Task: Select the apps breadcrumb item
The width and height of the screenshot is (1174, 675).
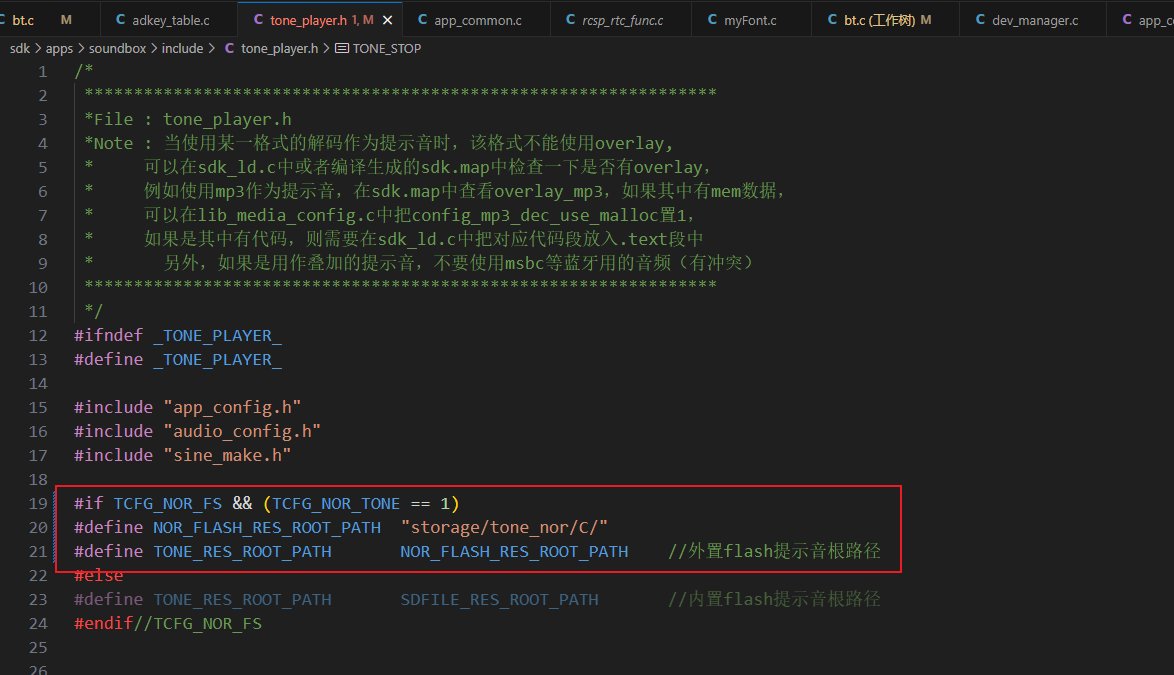Action: coord(59,49)
